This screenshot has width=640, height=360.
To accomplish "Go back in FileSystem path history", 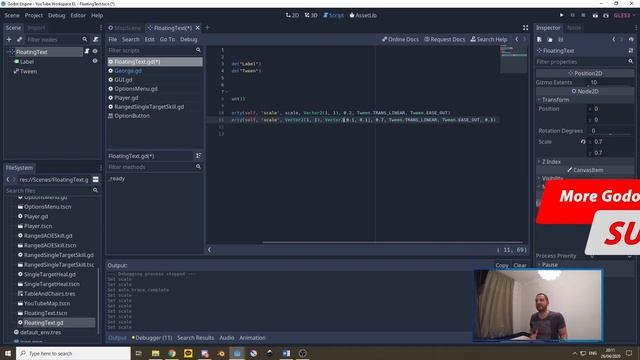I will (8, 180).
